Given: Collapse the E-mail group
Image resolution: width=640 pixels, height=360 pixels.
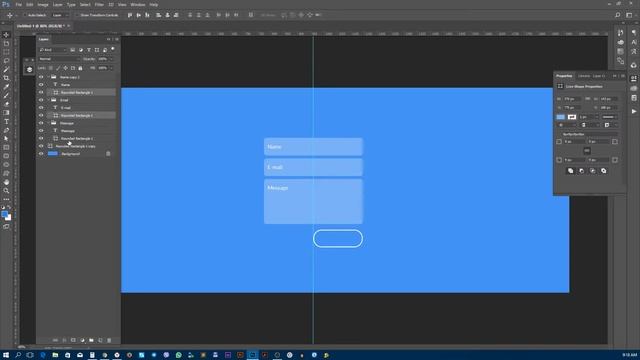Looking at the screenshot, I should [x=49, y=100].
